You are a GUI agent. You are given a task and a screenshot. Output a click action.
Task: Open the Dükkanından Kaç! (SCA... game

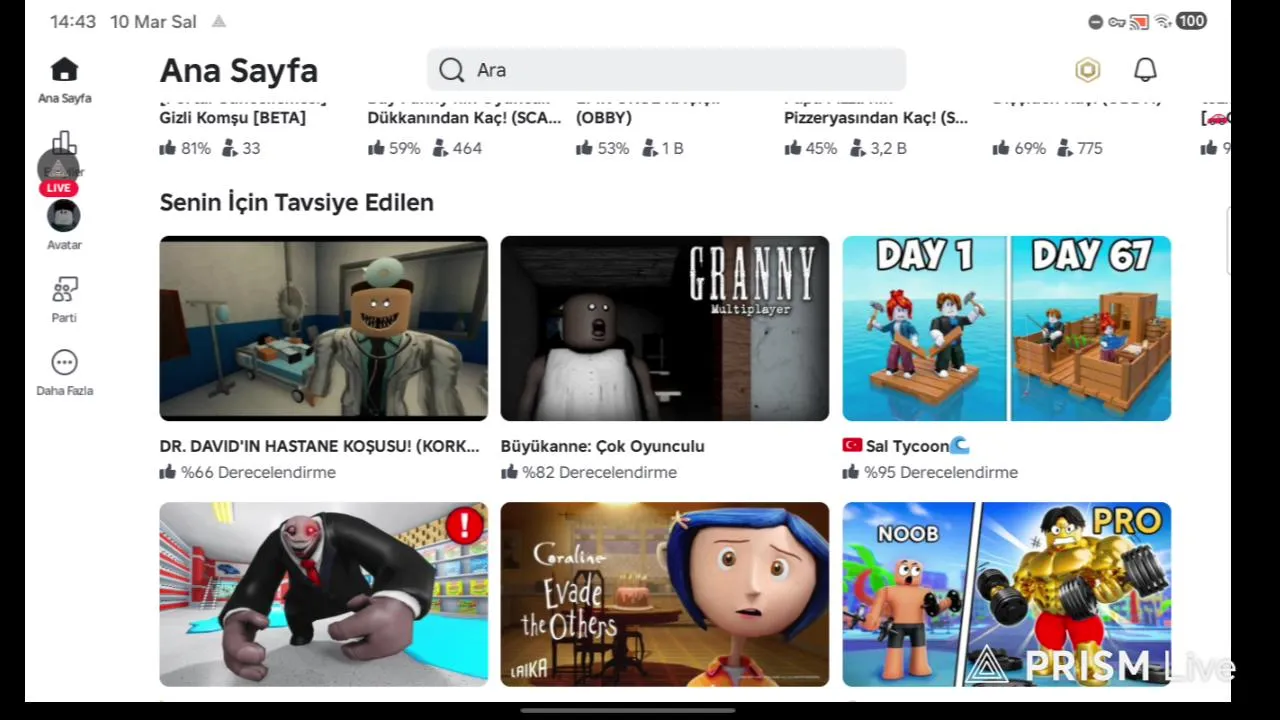(464, 117)
